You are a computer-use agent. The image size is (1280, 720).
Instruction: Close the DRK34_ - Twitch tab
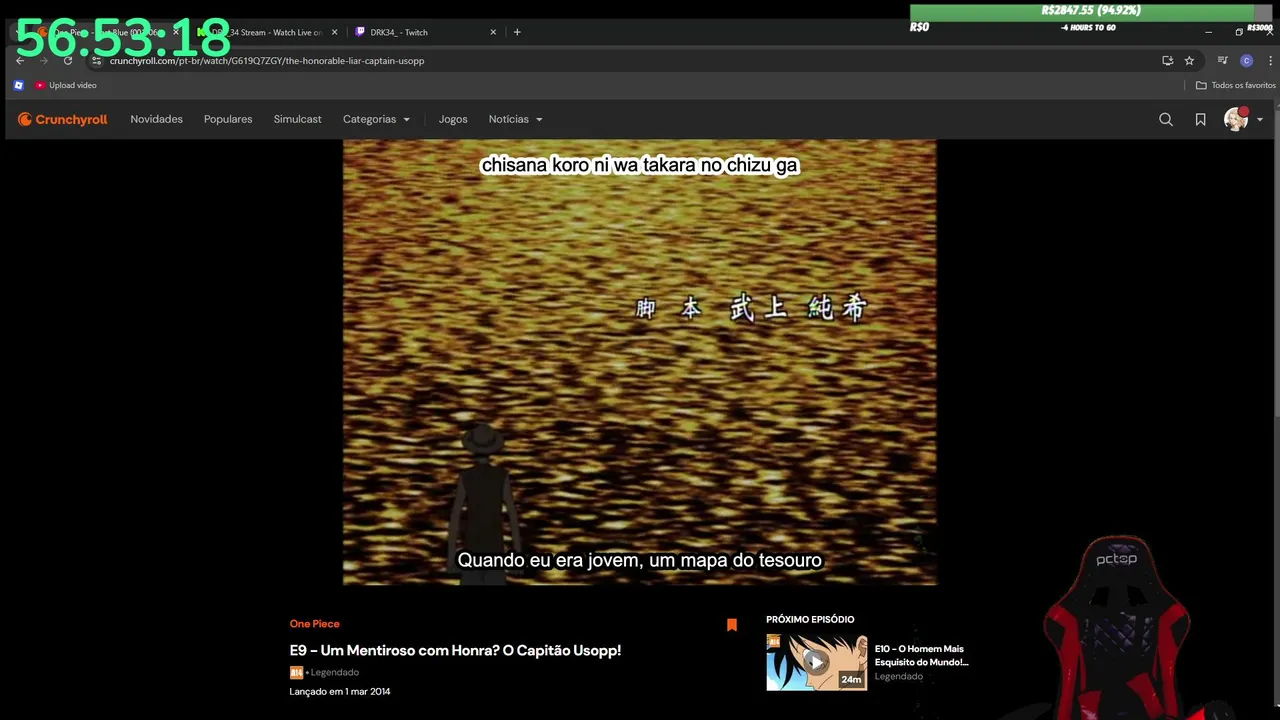(493, 32)
